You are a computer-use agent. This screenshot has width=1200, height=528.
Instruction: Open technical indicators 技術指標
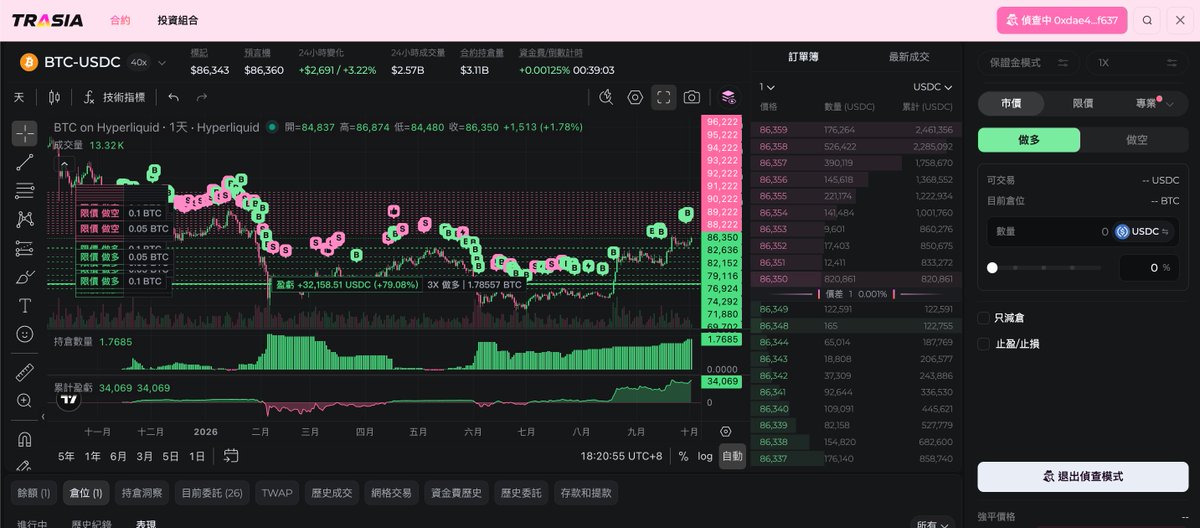tap(115, 97)
